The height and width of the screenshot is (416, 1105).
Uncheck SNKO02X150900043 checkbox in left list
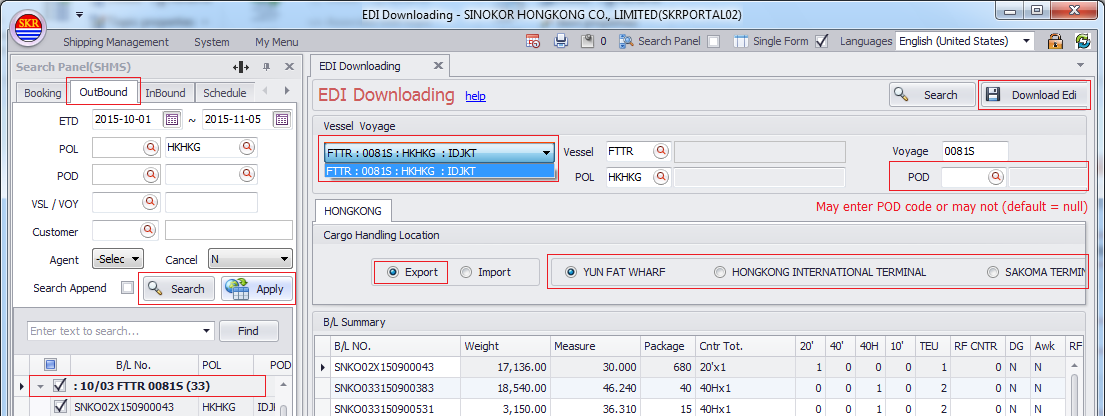pos(61,406)
